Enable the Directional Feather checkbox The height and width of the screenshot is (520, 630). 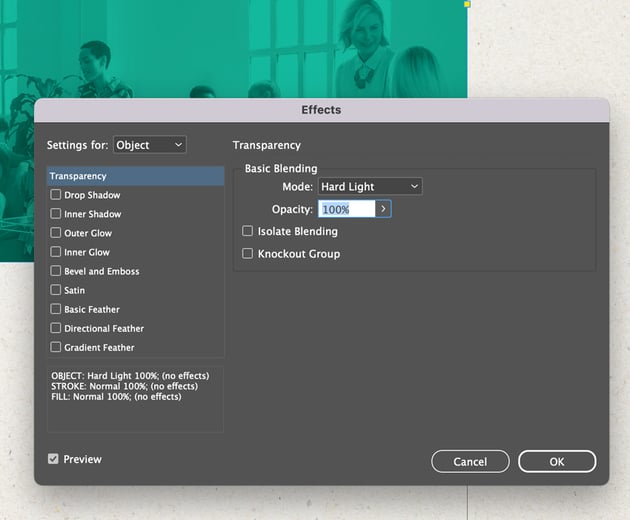pyautogui.click(x=56, y=329)
